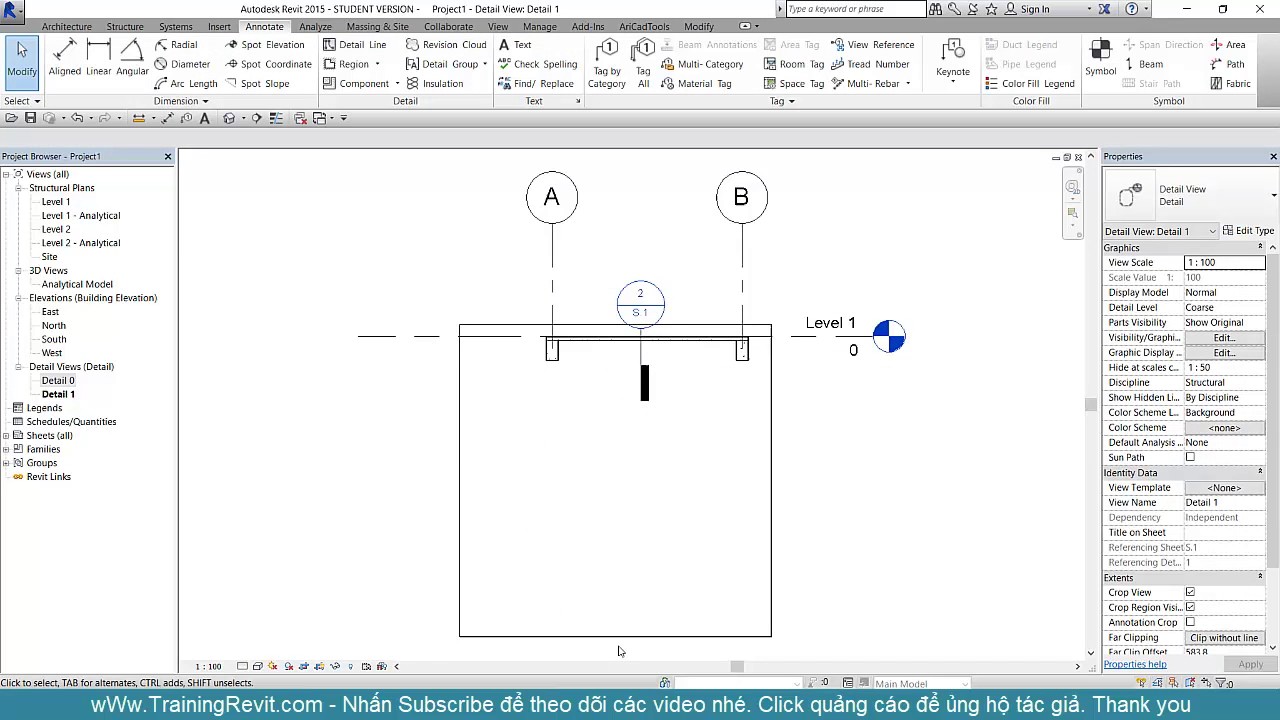Screen dimensions: 1280x720
Task: Start the Detail Line tool
Action: tap(355, 45)
